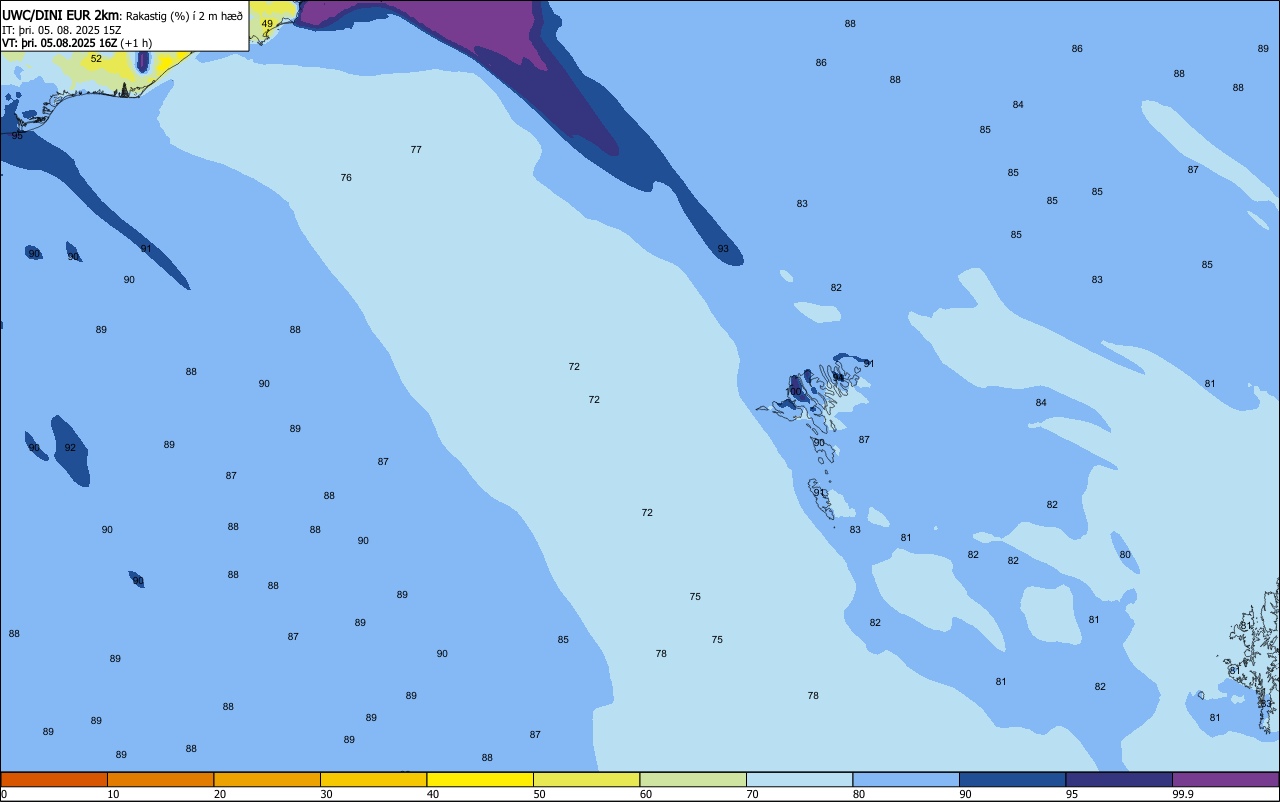The height and width of the screenshot is (802, 1280).
Task: Click the map humidity value '93'
Action: [x=723, y=249]
